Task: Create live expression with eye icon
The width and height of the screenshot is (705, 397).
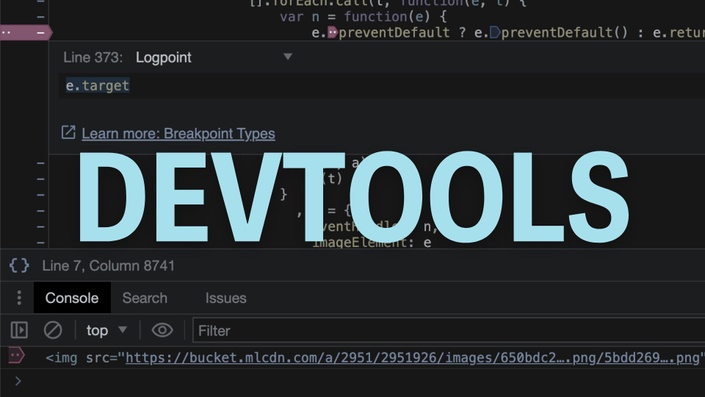Action: coord(162,330)
